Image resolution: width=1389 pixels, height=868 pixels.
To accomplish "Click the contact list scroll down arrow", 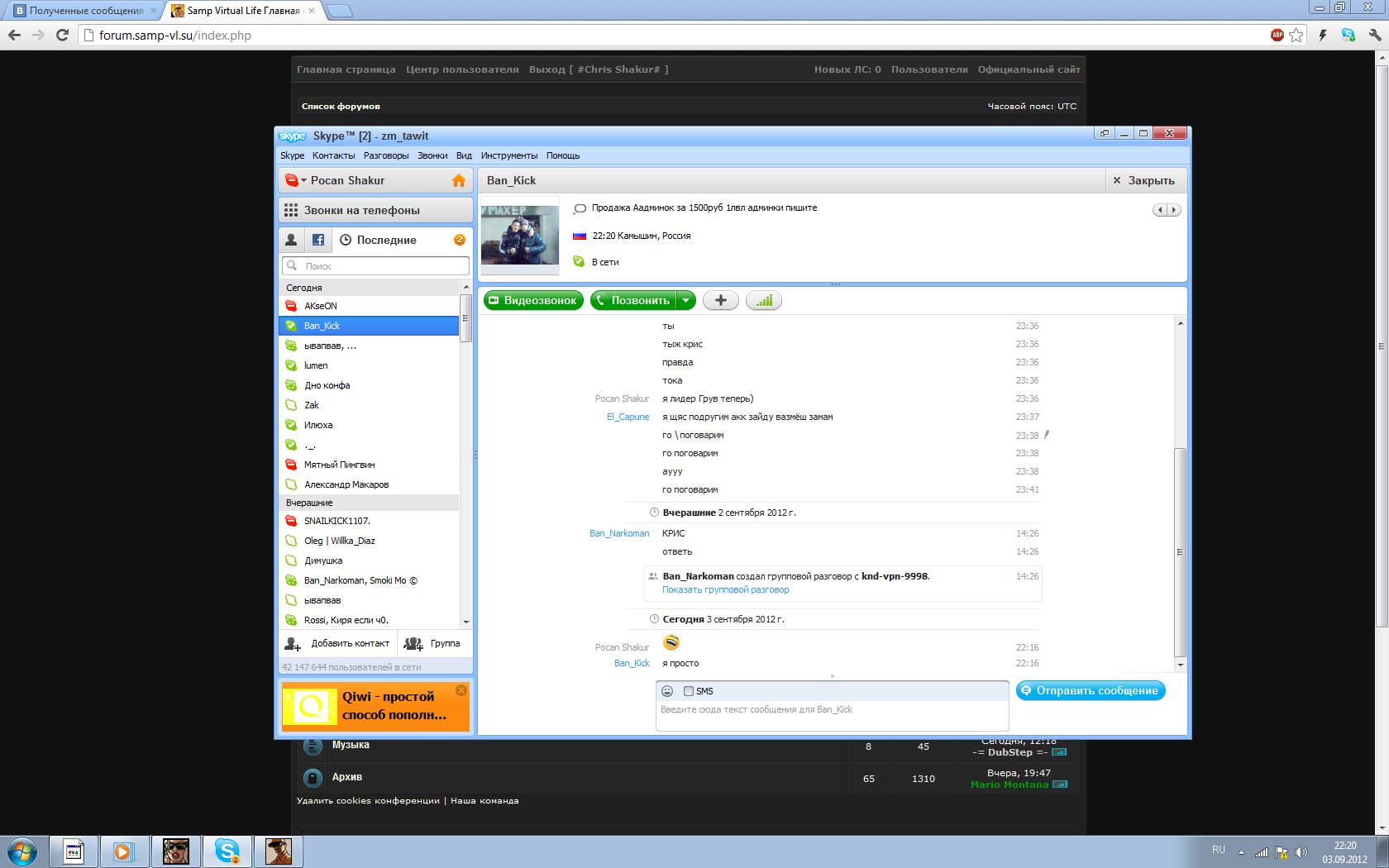I will click(x=466, y=622).
